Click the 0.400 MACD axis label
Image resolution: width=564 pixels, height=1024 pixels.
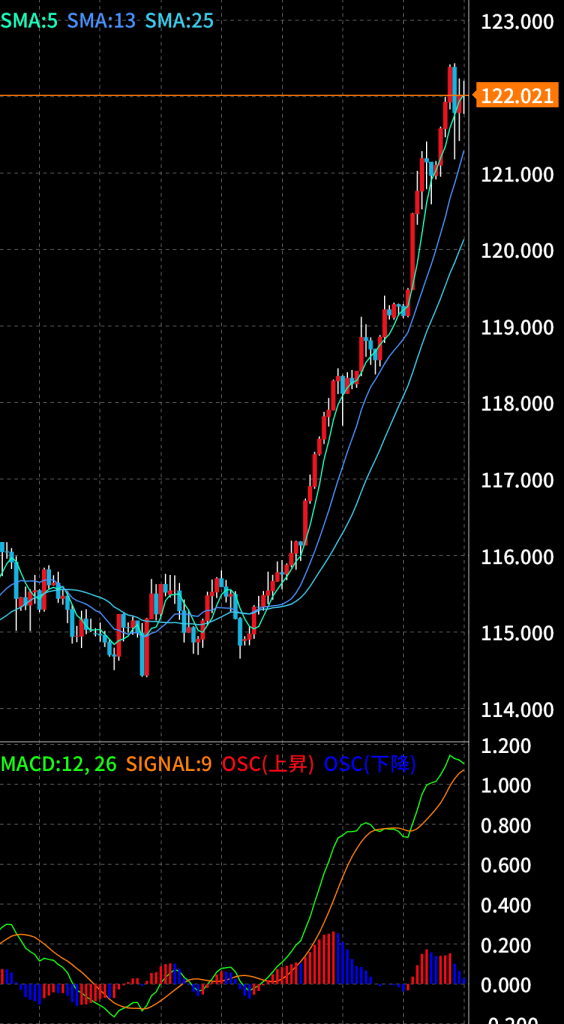tap(506, 906)
